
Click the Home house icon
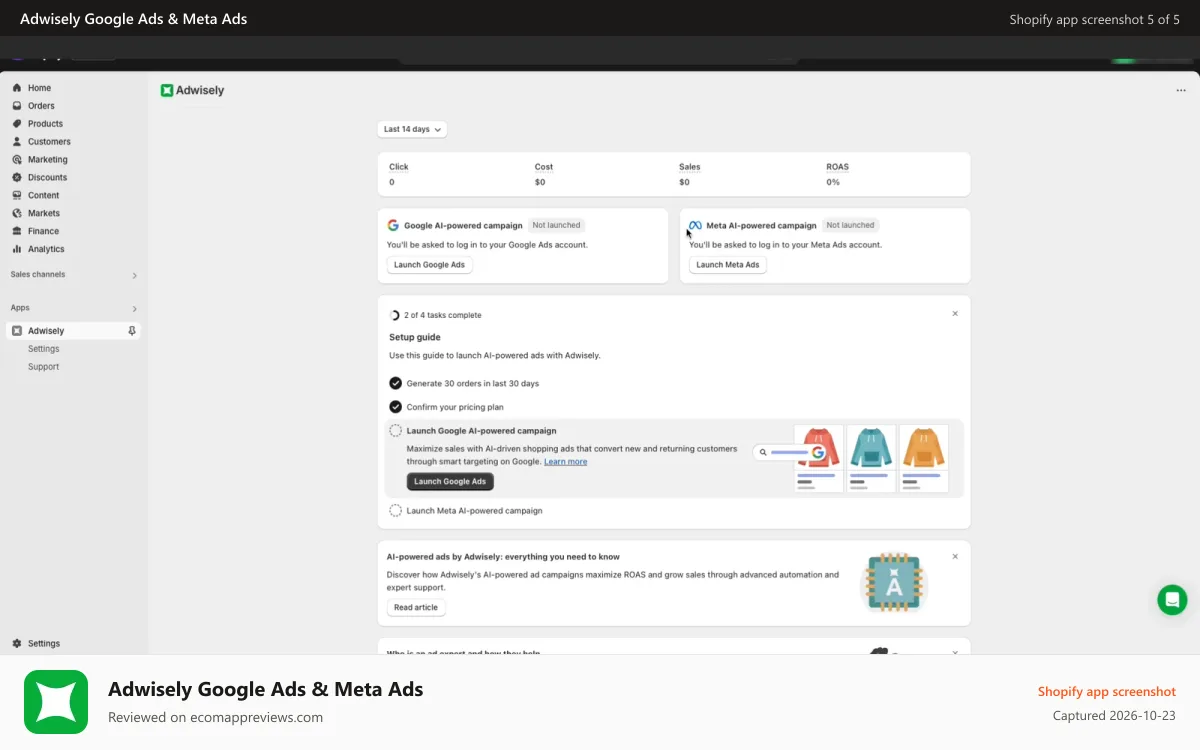[x=17, y=88]
